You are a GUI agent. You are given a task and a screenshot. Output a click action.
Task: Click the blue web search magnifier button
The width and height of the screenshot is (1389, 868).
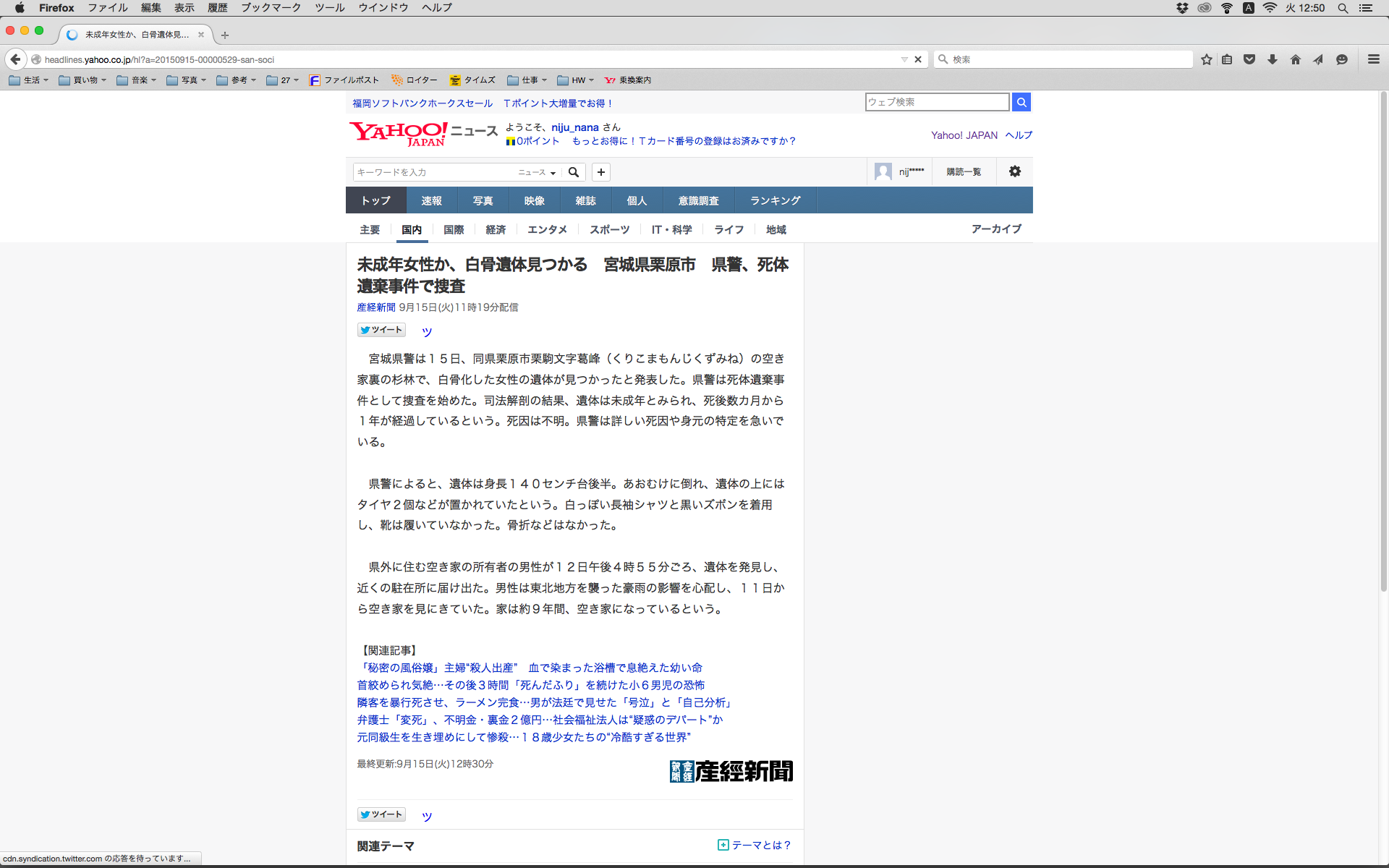(x=1021, y=102)
